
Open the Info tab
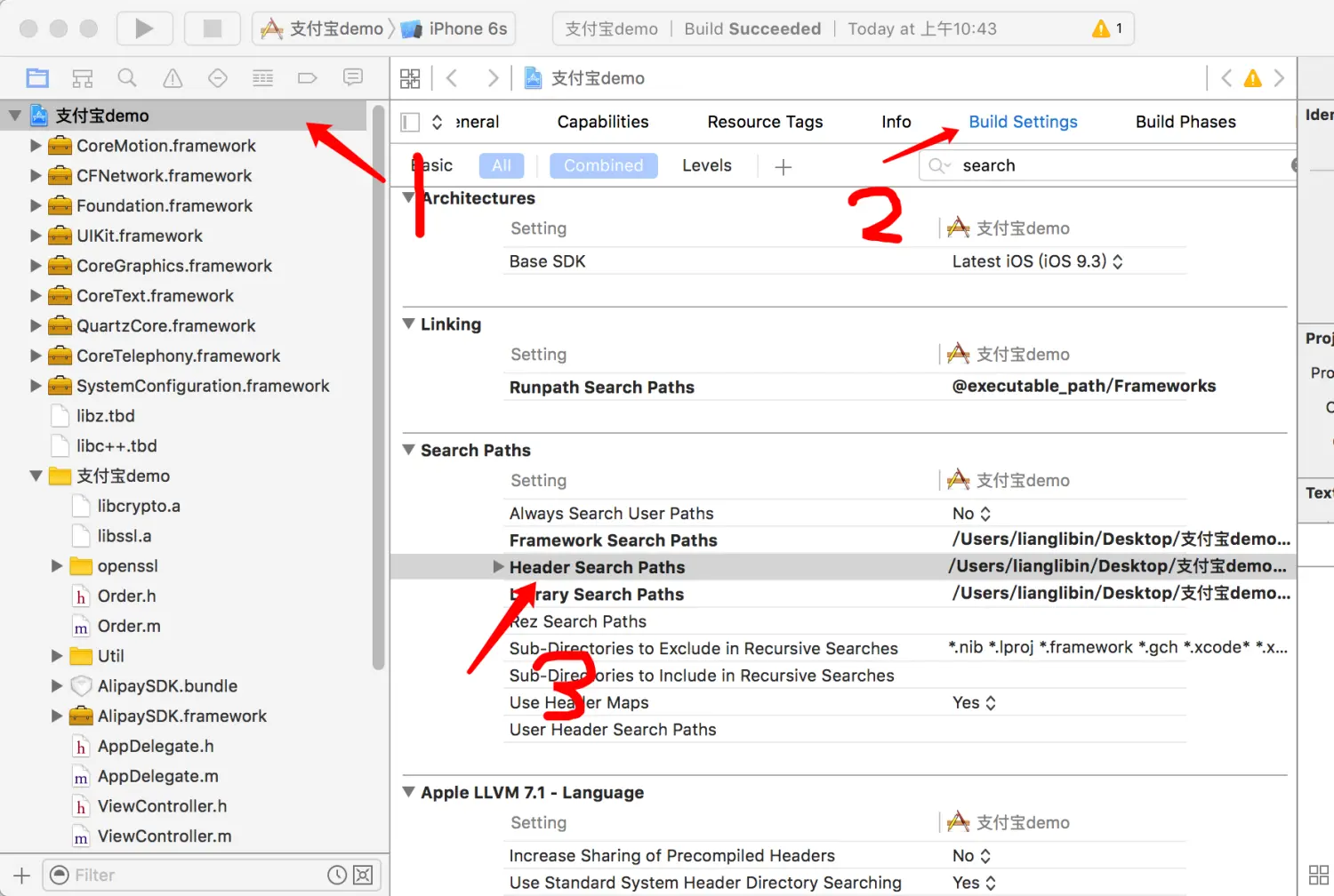[x=896, y=122]
